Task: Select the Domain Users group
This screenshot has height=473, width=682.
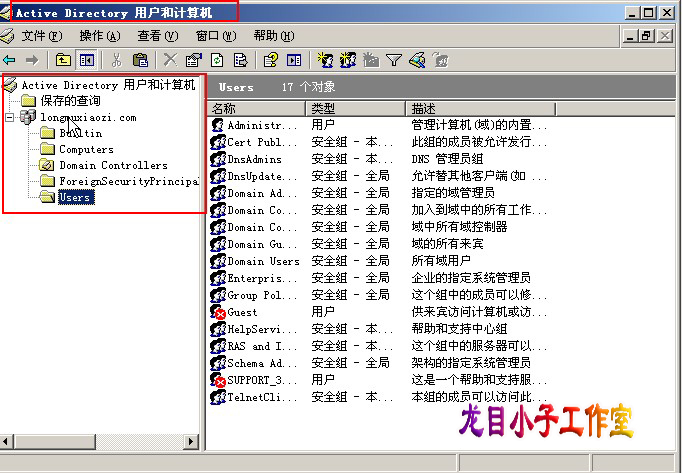Action: 264,261
